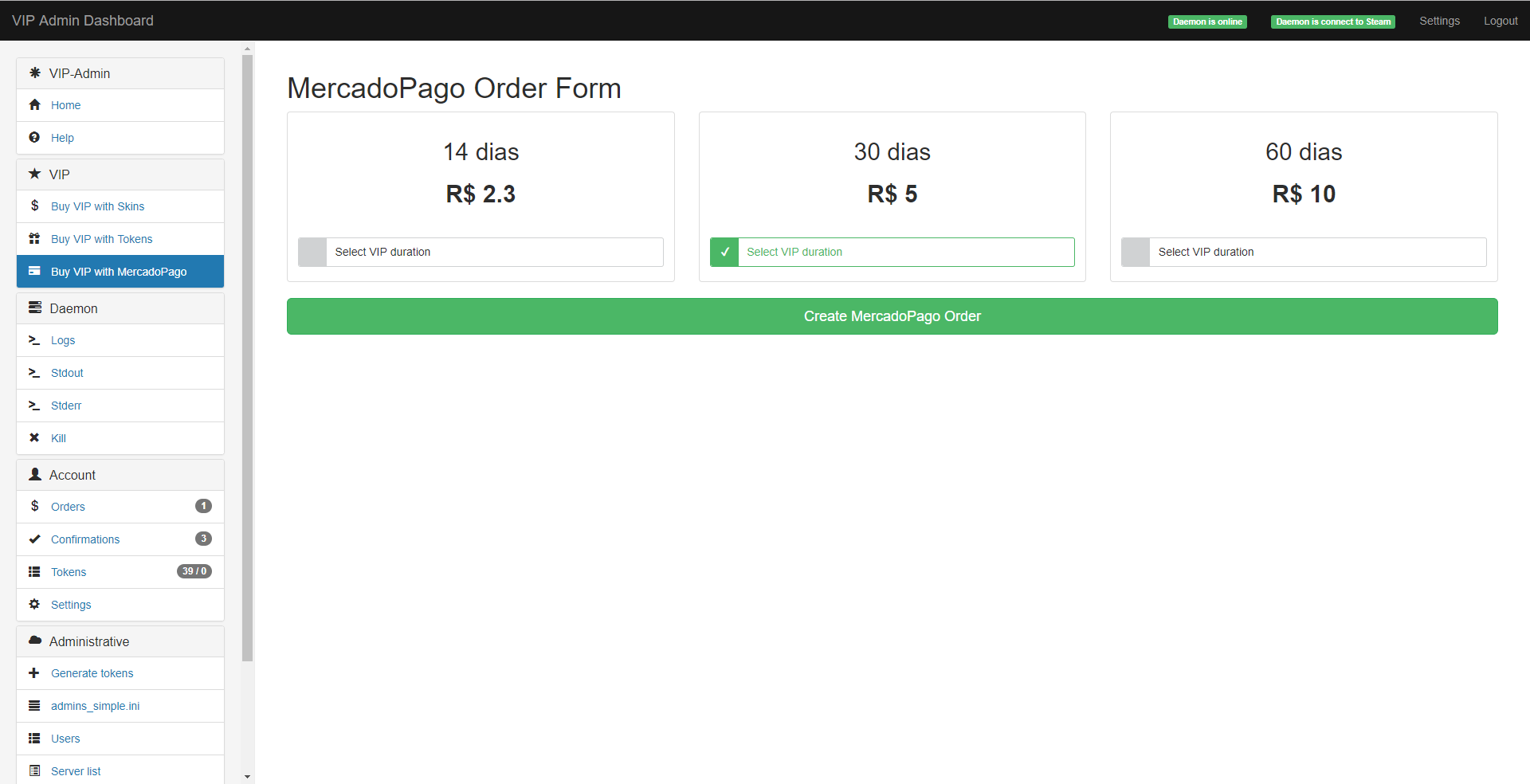Click the dollar icon beside Buy VIP with Skins

[x=34, y=206]
